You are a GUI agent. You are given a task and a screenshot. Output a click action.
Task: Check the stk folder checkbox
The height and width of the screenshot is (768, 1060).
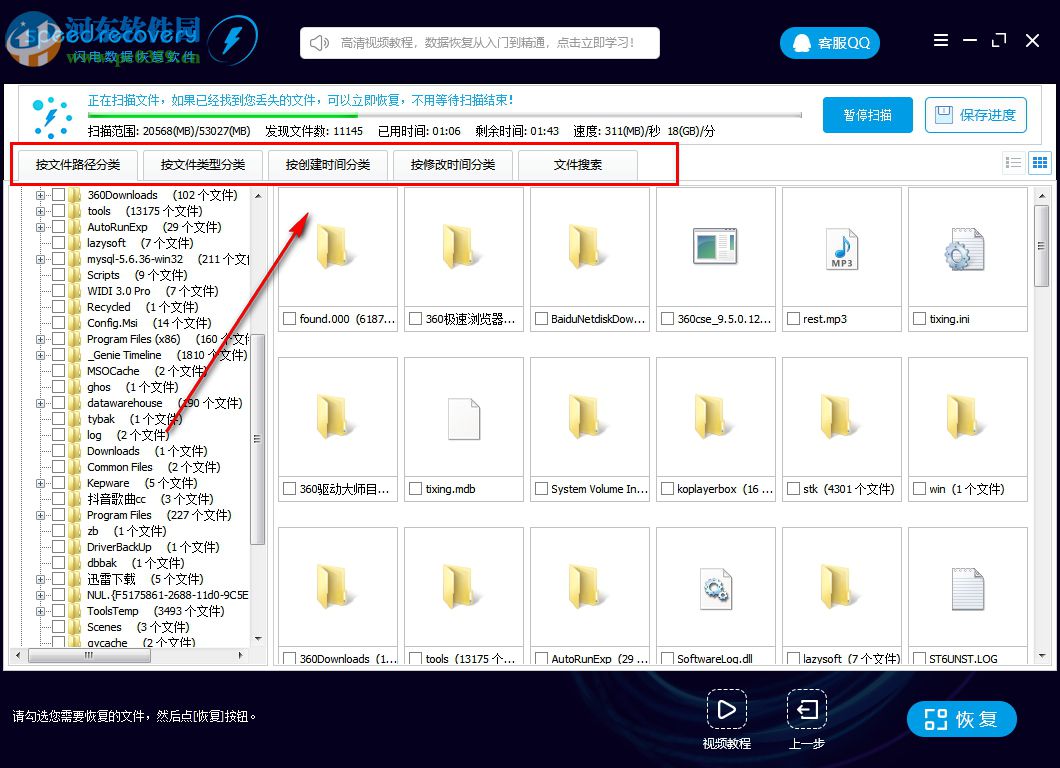click(x=793, y=488)
